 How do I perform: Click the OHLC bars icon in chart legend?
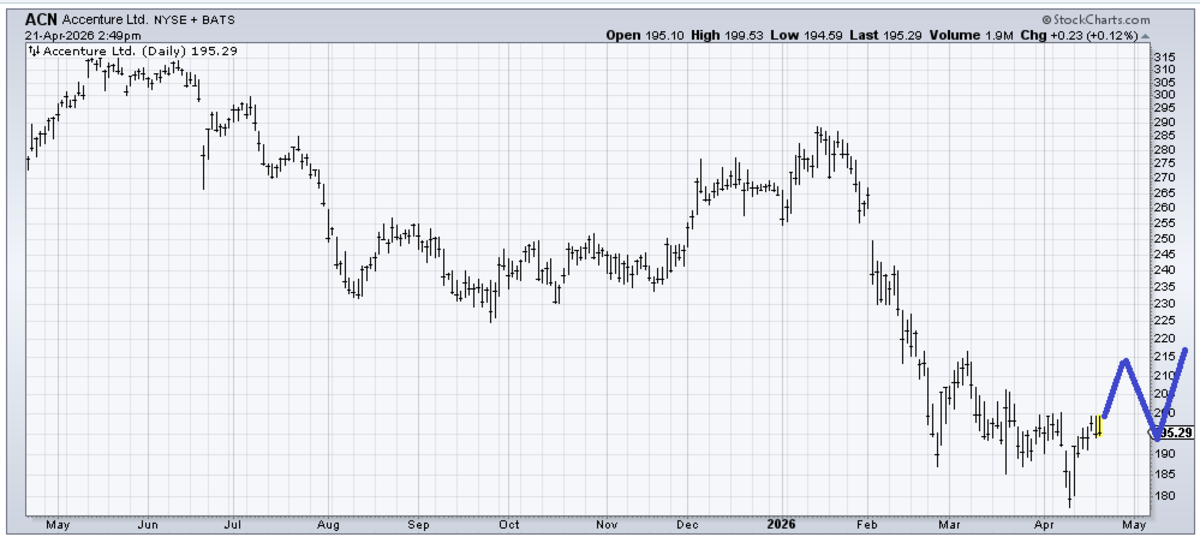[34, 51]
